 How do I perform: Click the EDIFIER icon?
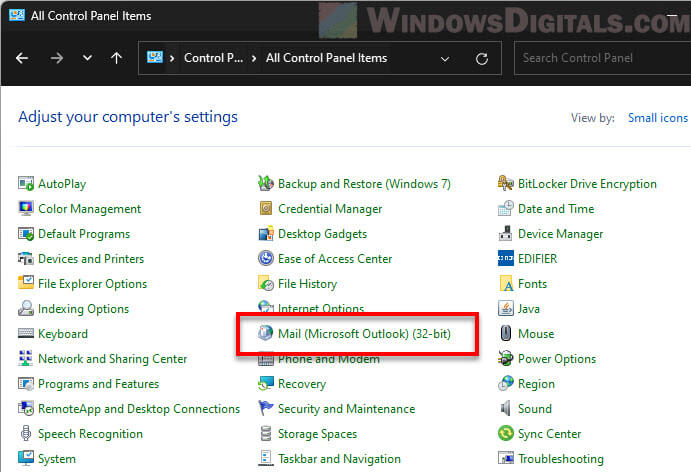click(505, 259)
